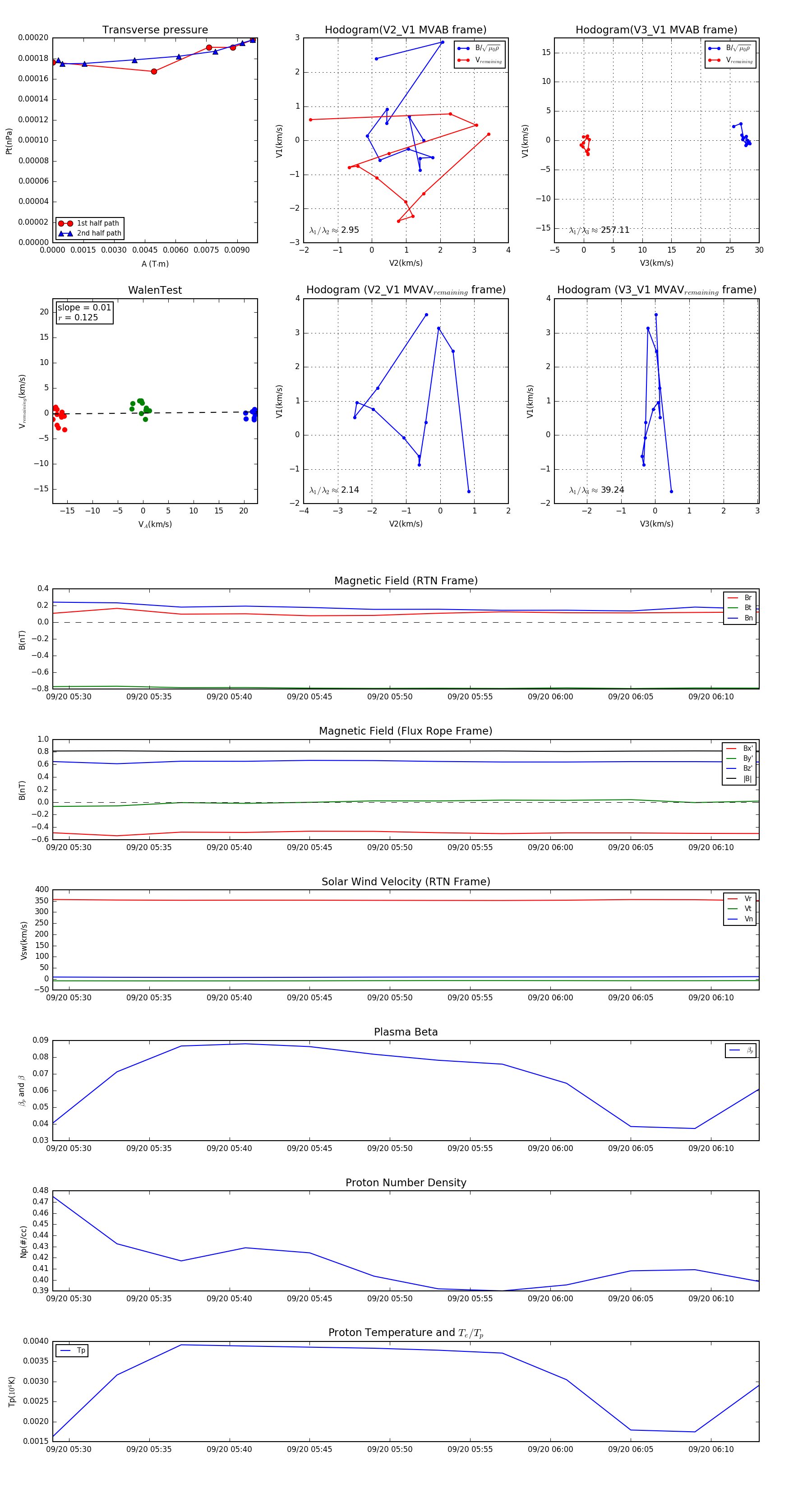Click the "Hodogram (V3_V1 MVAV remaining frame)" title
The width and height of the screenshot is (812, 1489).
coord(656,290)
